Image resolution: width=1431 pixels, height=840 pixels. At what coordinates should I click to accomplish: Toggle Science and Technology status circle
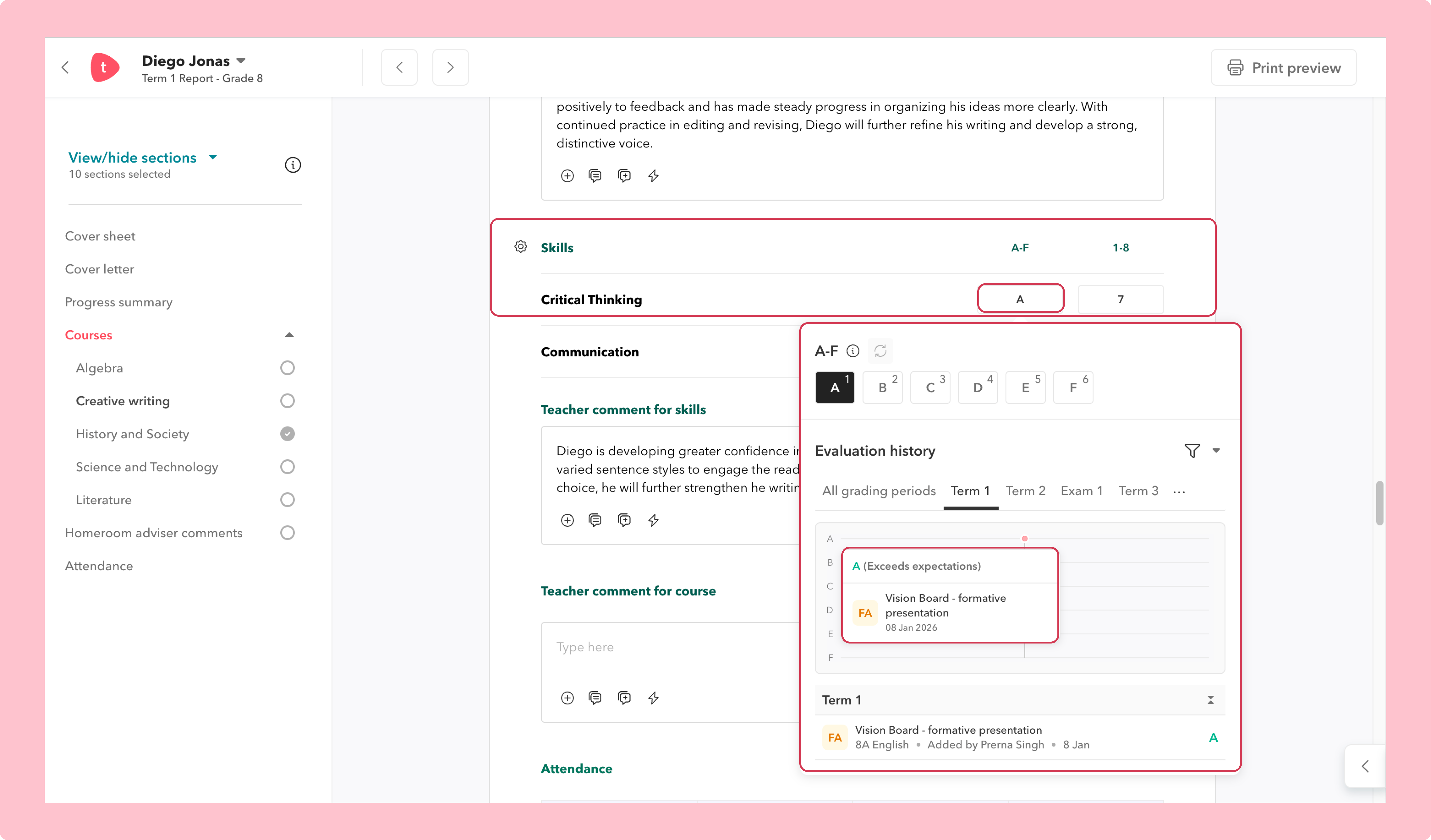(287, 467)
